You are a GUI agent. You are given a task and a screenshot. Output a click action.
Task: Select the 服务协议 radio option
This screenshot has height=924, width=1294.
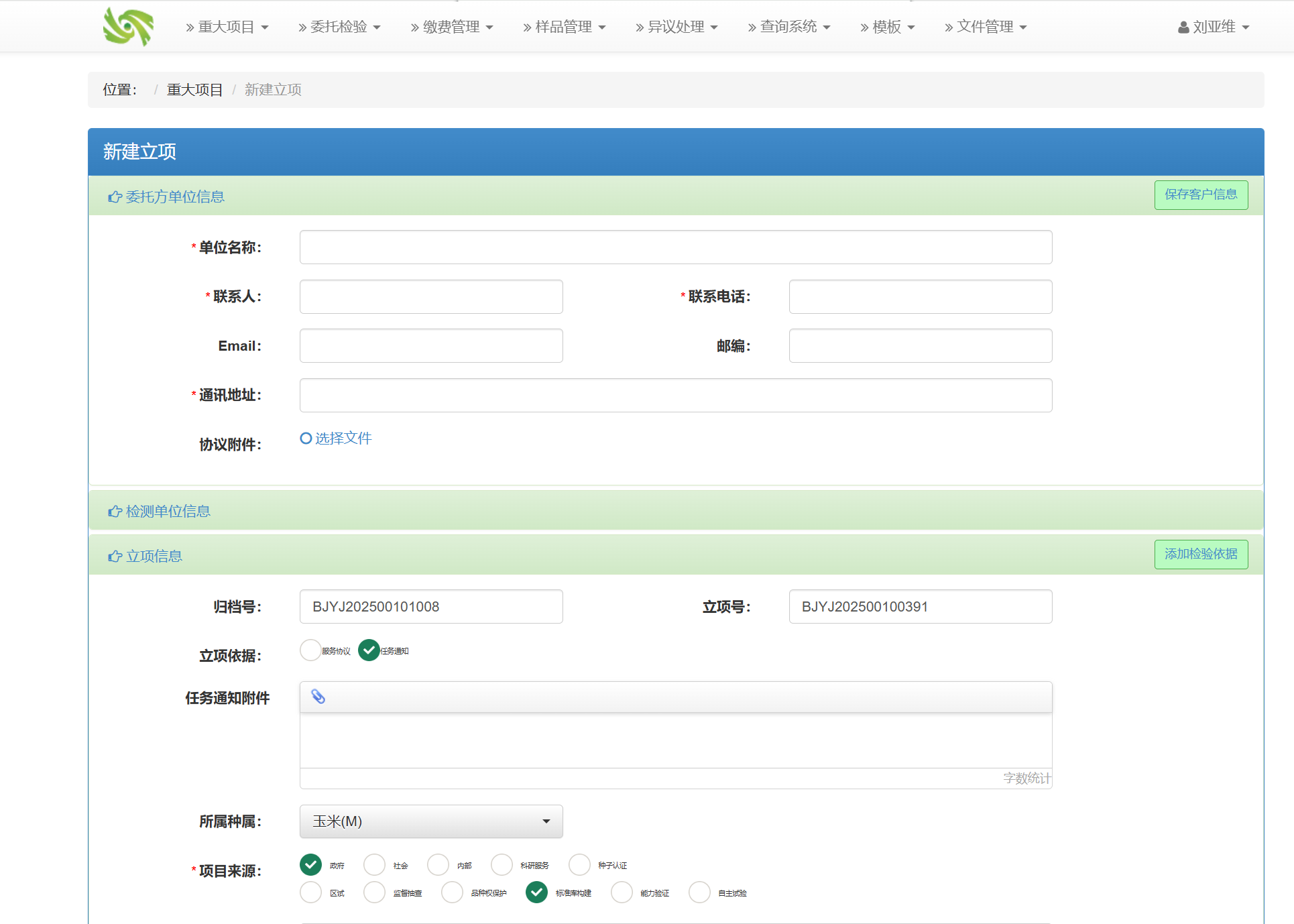pos(310,650)
